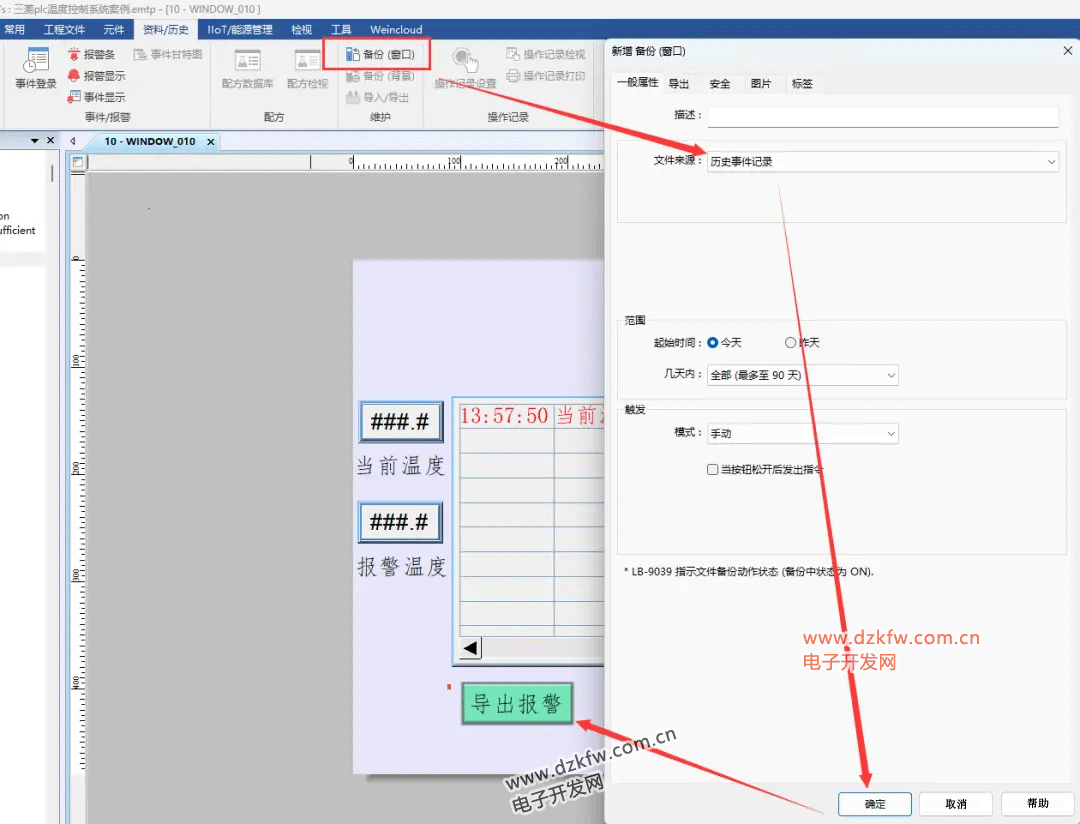Image resolution: width=1080 pixels, height=824 pixels.
Task: Enable 当按钮松开后发出指令 checkbox
Action: (712, 469)
